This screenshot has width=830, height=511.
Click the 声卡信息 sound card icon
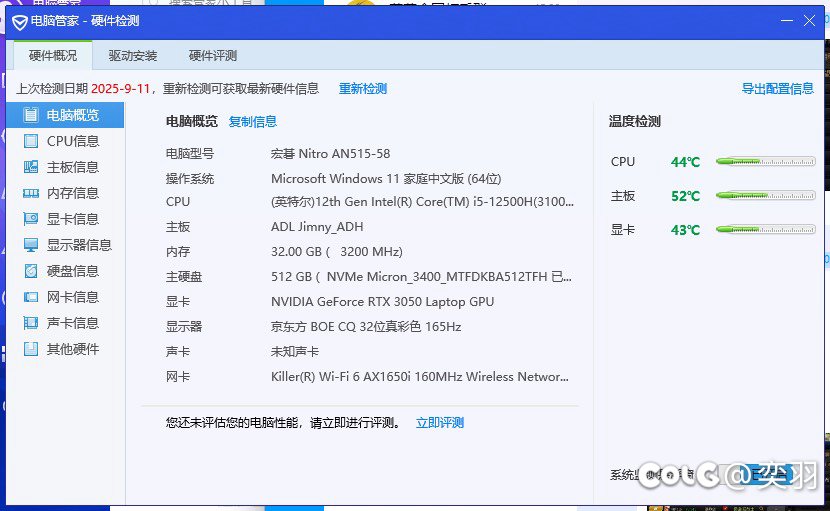coord(31,323)
